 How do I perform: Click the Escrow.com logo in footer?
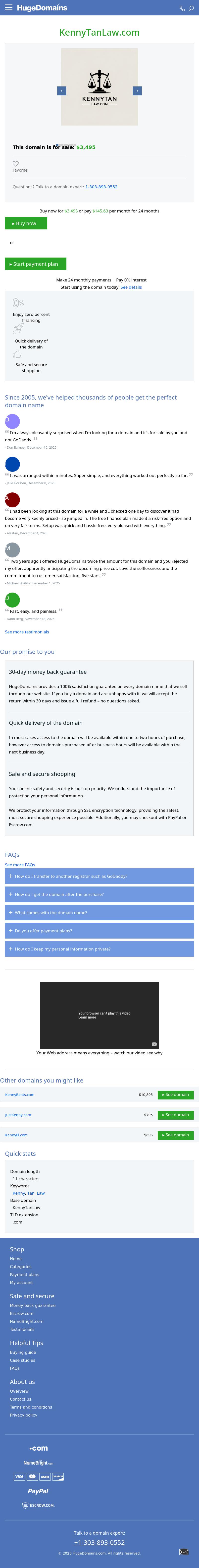click(x=38, y=1505)
